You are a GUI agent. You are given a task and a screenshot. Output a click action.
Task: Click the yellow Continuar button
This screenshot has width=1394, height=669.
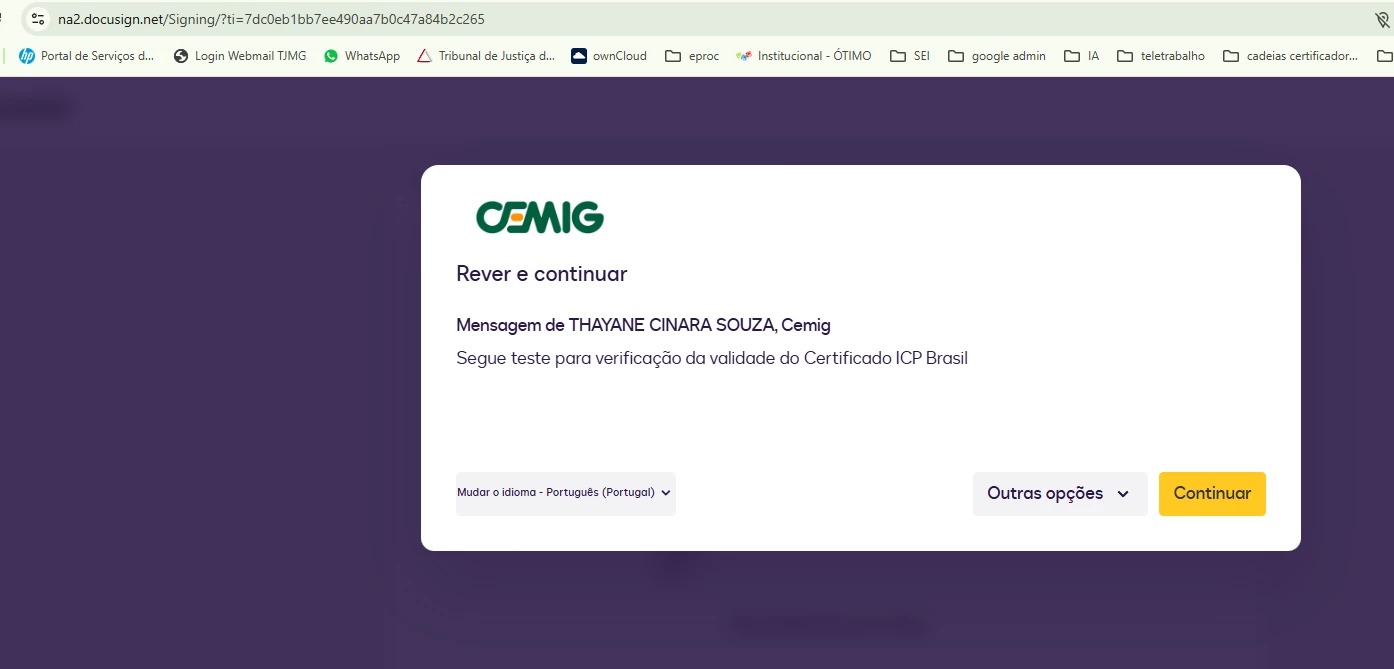tap(1212, 494)
